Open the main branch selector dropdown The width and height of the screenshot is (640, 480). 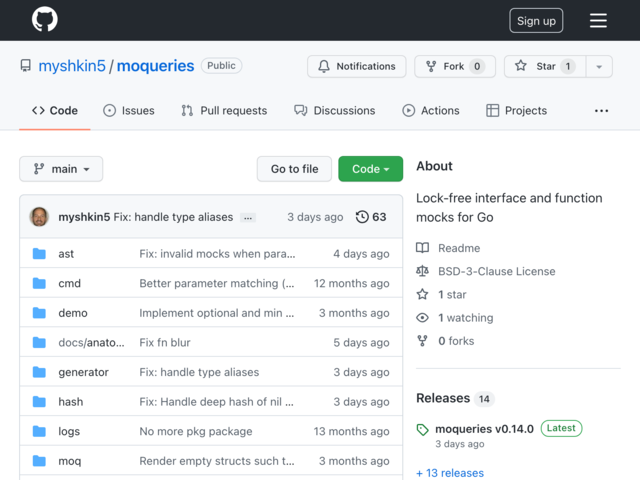tap(61, 169)
